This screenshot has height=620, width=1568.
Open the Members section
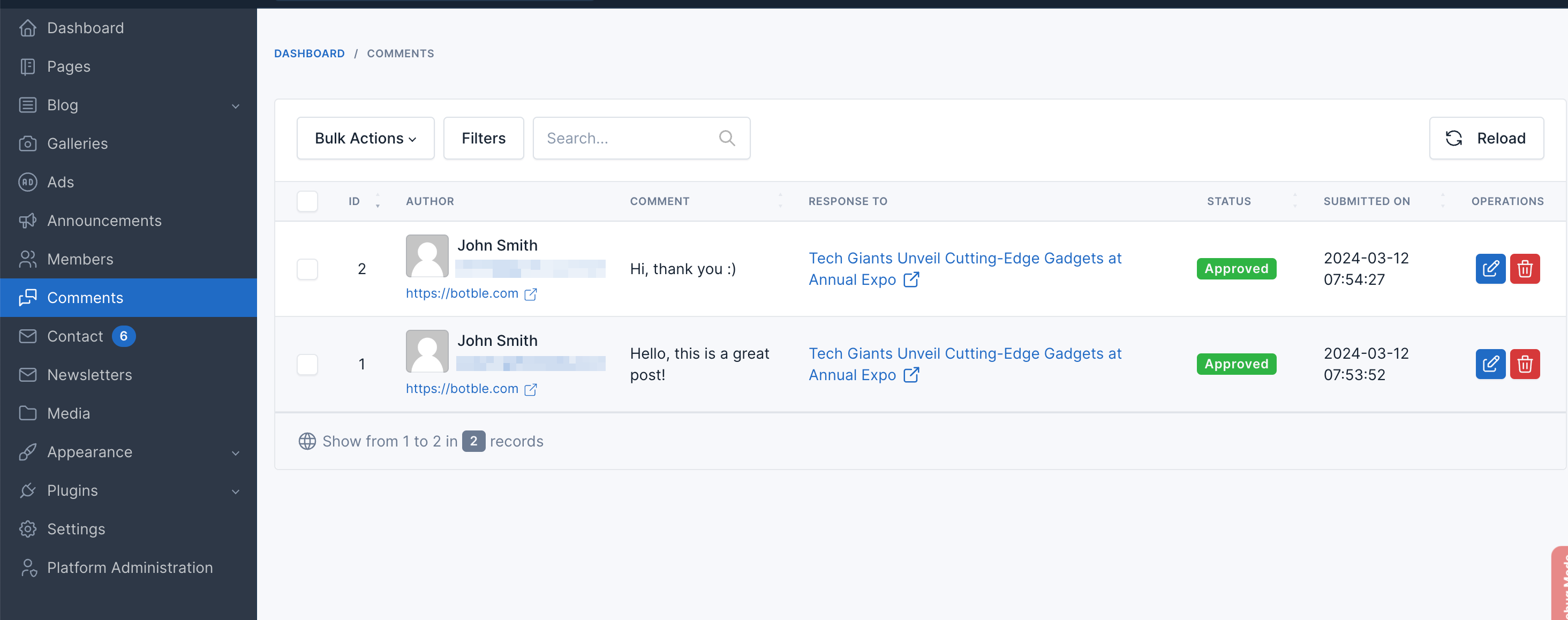(x=80, y=259)
